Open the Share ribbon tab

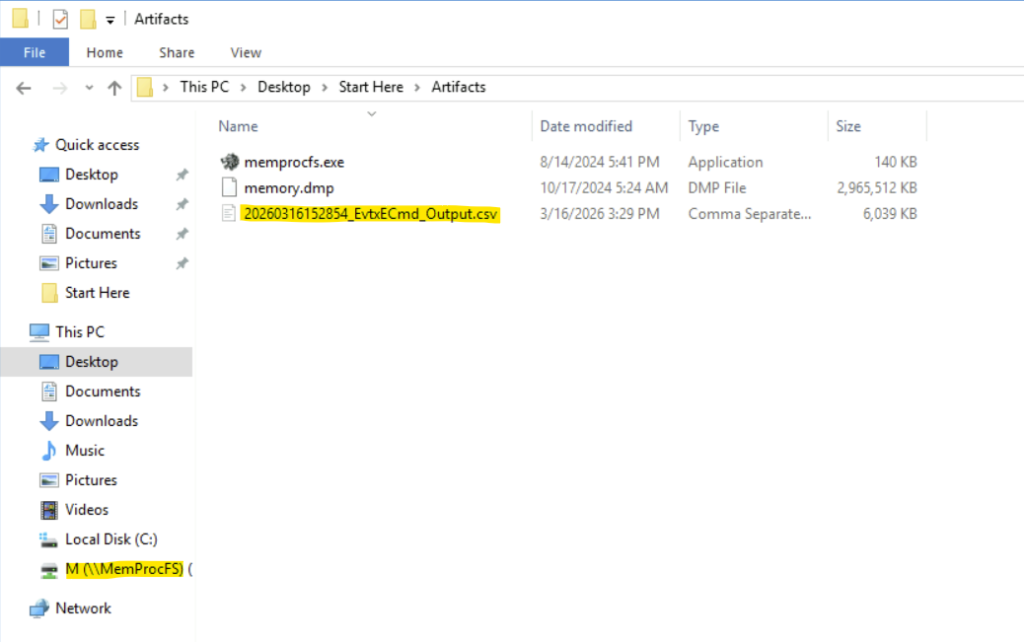coord(177,53)
